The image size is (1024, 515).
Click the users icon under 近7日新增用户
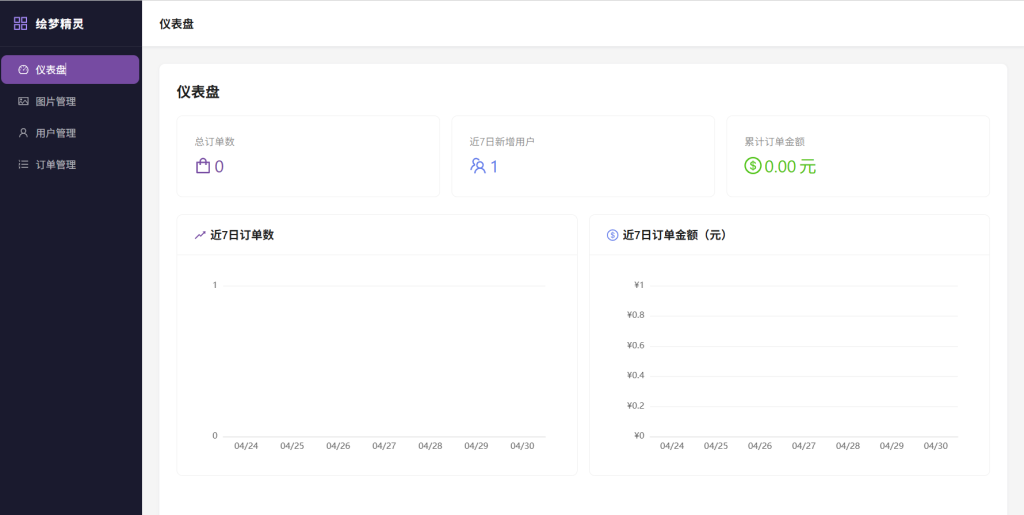click(478, 166)
